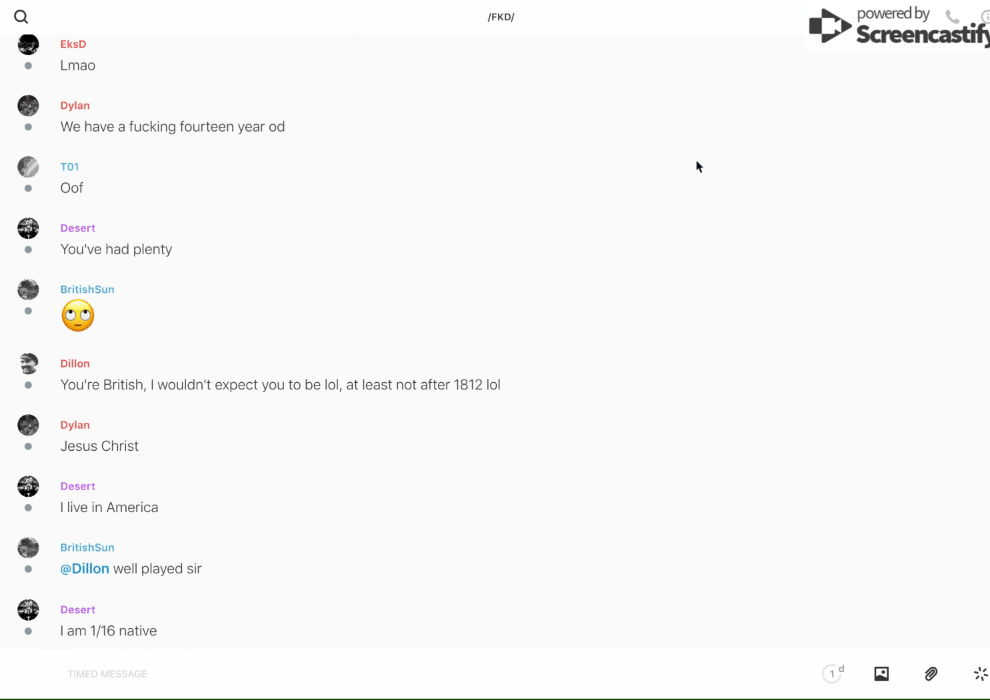The width and height of the screenshot is (990, 700).
Task: Click the image picker icon
Action: point(881,673)
